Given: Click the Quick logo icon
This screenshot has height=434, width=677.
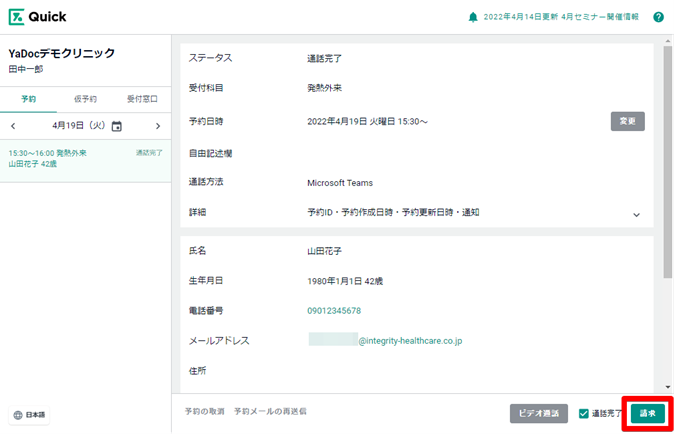Looking at the screenshot, I should point(17,17).
